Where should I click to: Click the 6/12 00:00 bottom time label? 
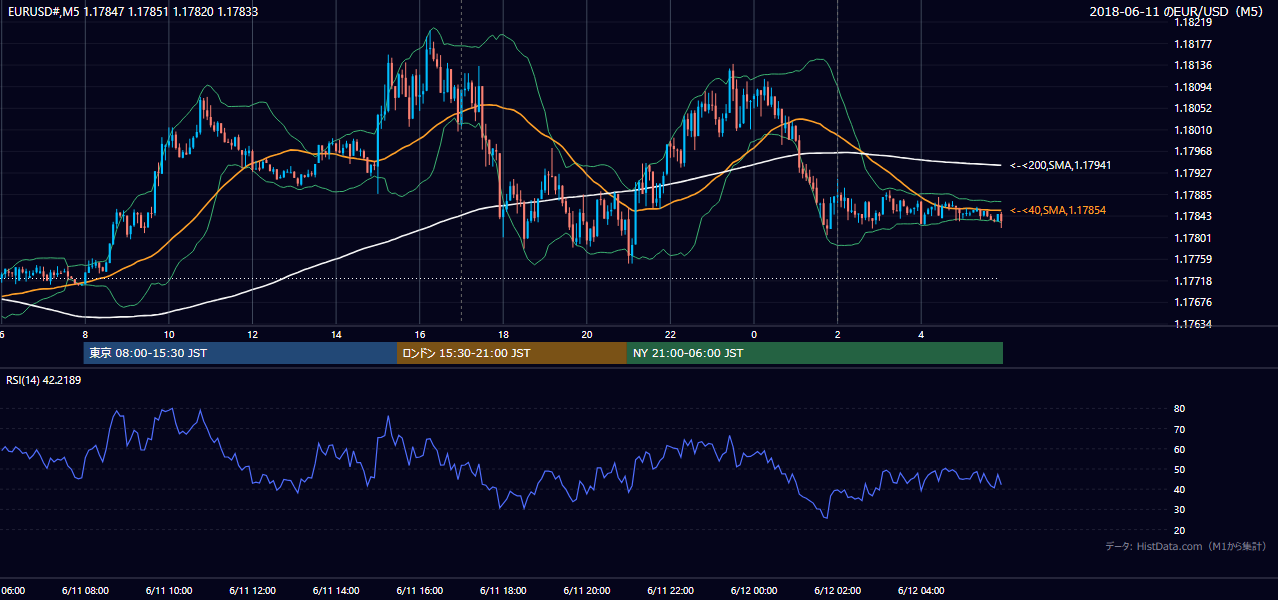(754, 590)
